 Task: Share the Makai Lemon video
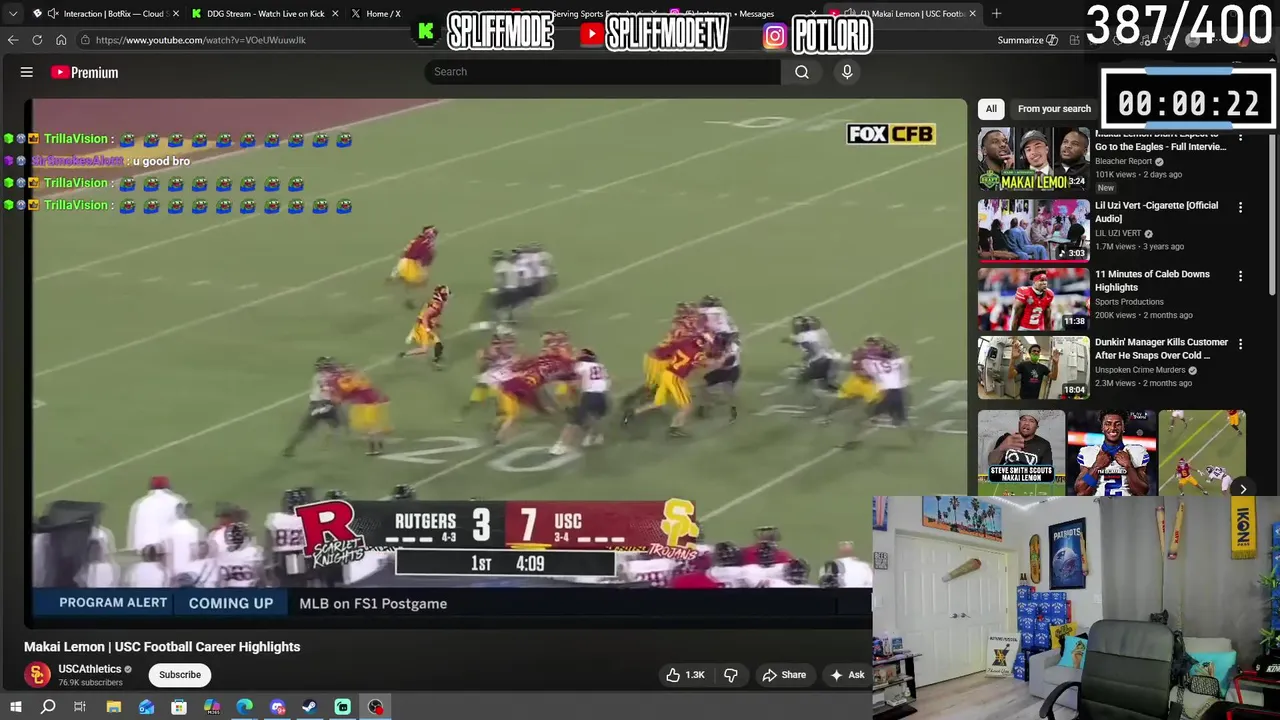pyautogui.click(x=784, y=675)
